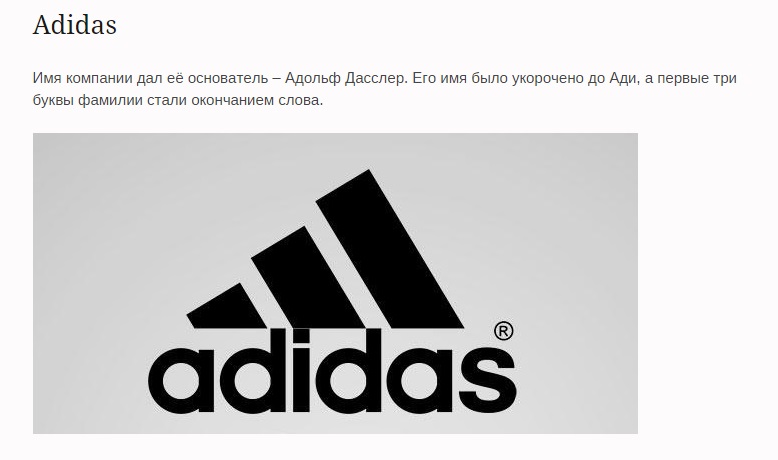Click the Adidas heading title
This screenshot has height=460, width=778.
(74, 25)
